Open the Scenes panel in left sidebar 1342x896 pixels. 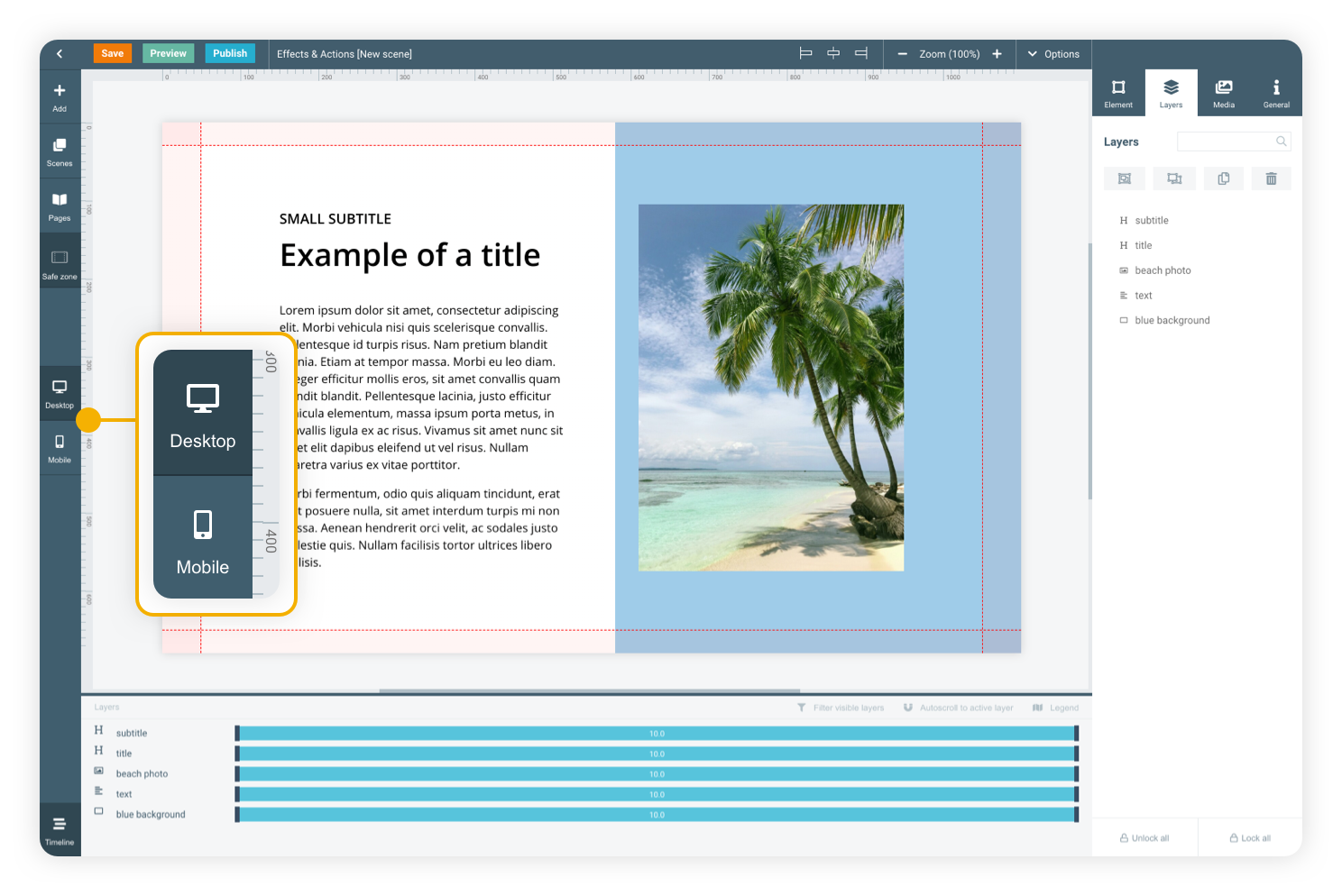click(x=60, y=151)
